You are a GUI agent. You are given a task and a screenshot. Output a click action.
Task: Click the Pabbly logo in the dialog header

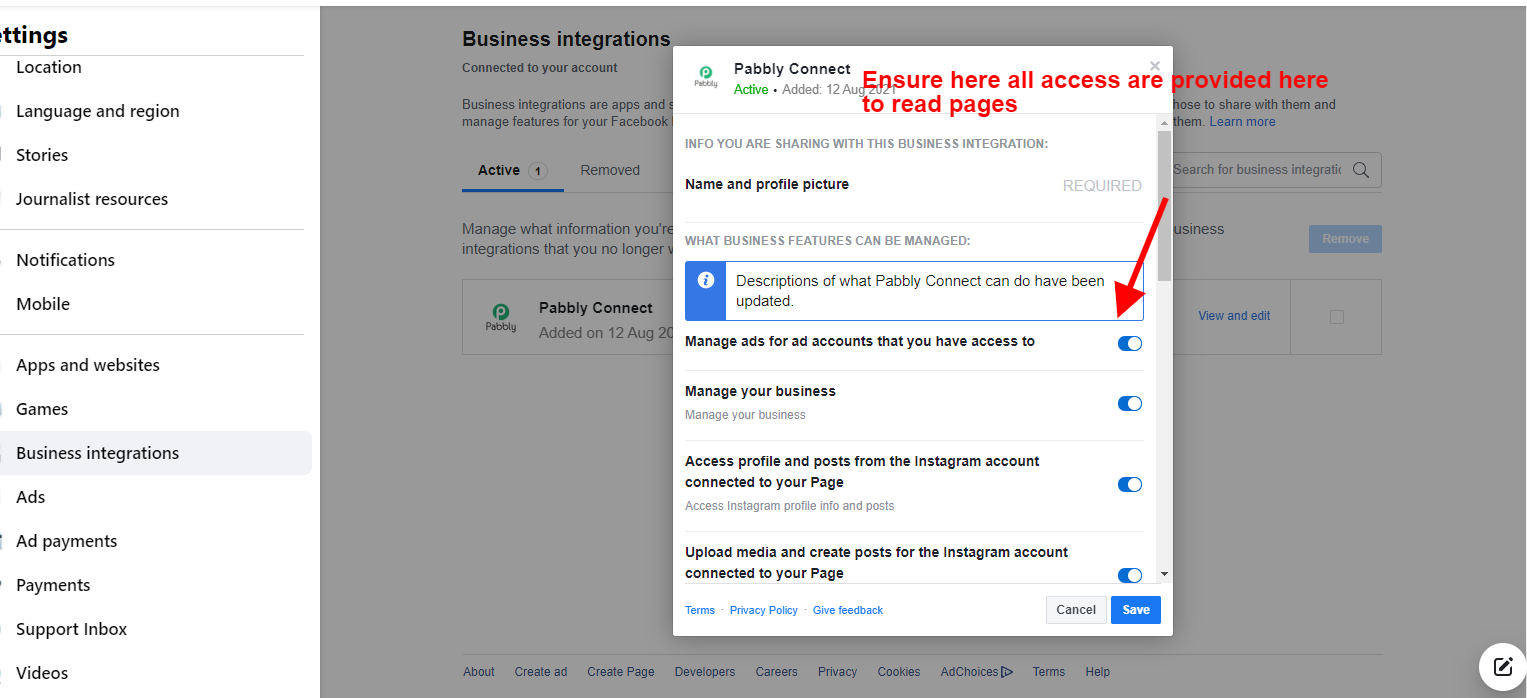706,78
